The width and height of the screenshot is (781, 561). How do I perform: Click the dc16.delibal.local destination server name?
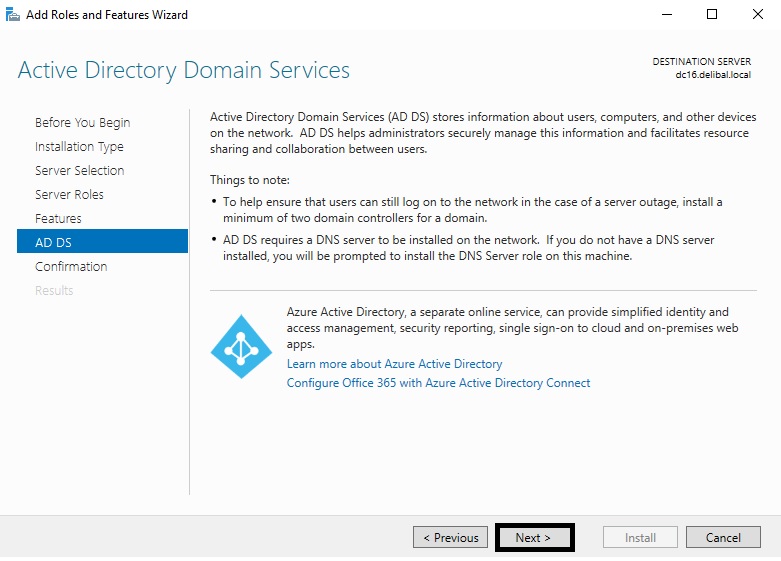713,75
